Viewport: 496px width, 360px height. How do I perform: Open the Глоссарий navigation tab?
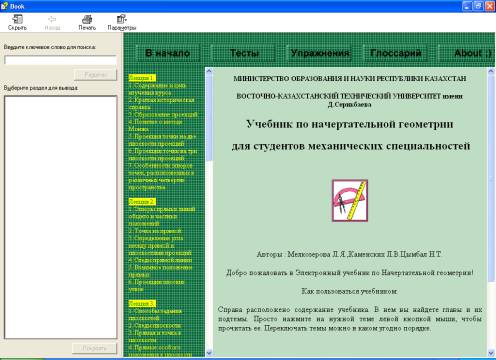coord(396,53)
